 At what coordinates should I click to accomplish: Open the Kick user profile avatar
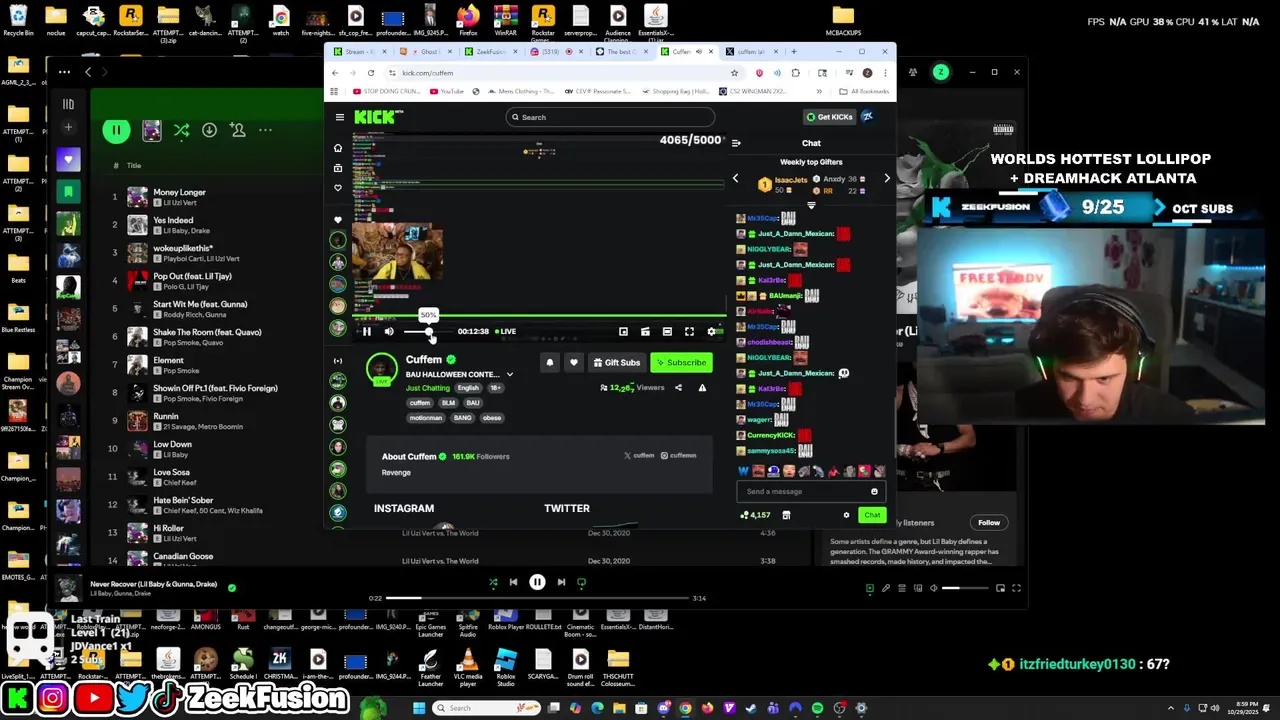pyautogui.click(x=867, y=117)
